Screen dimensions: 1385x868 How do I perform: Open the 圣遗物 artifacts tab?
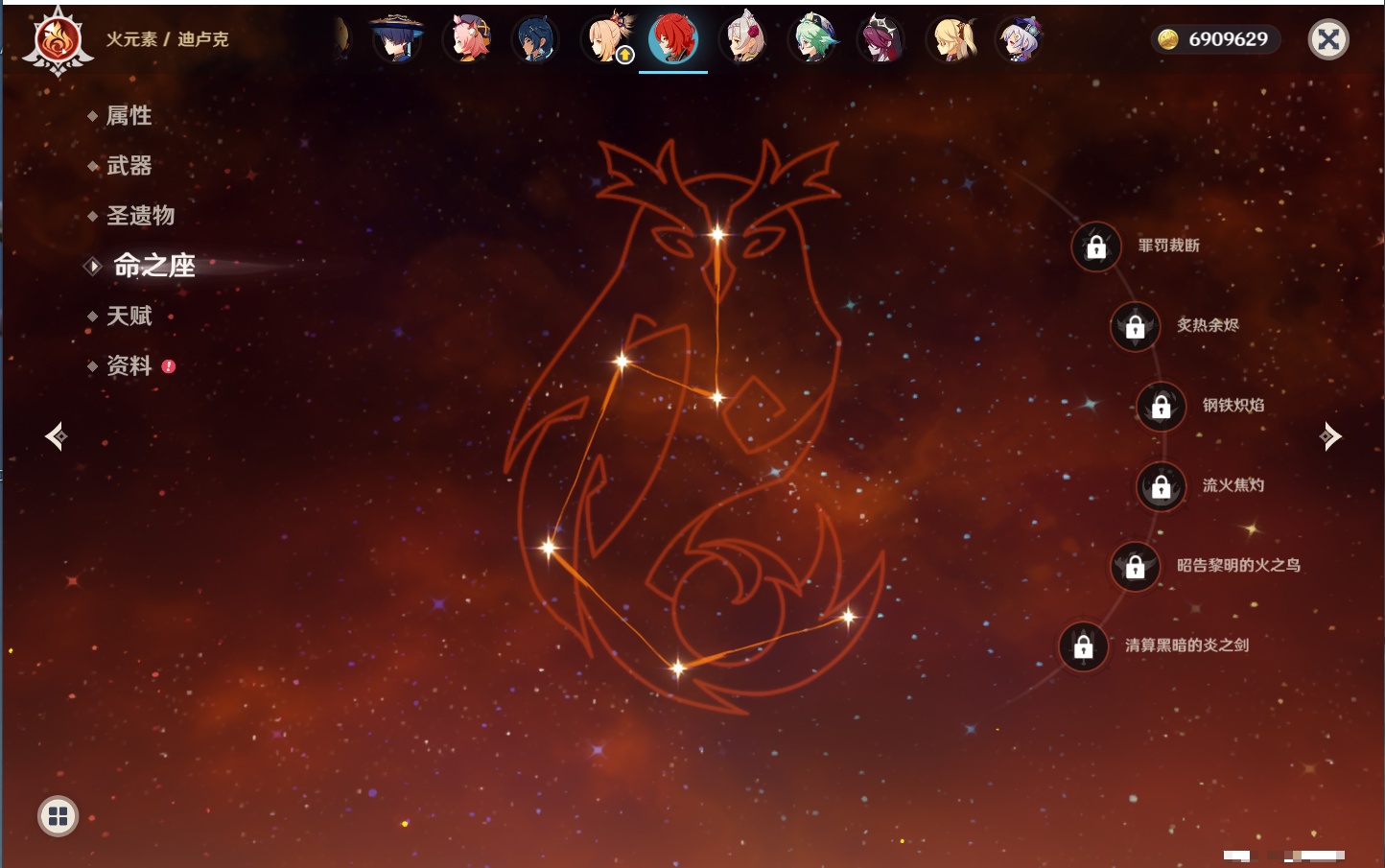pyautogui.click(x=140, y=216)
